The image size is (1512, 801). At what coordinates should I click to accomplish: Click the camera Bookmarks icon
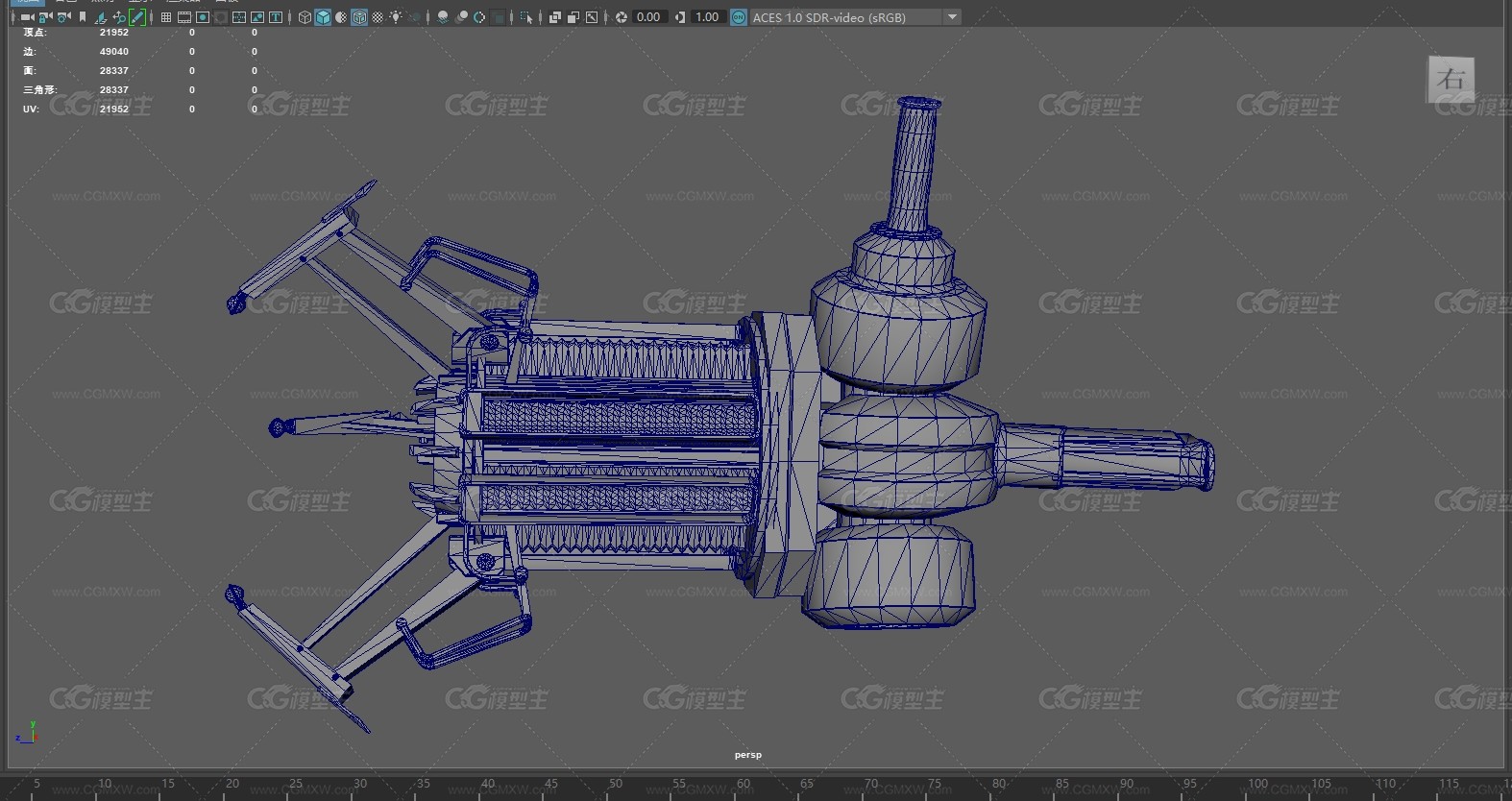83,17
